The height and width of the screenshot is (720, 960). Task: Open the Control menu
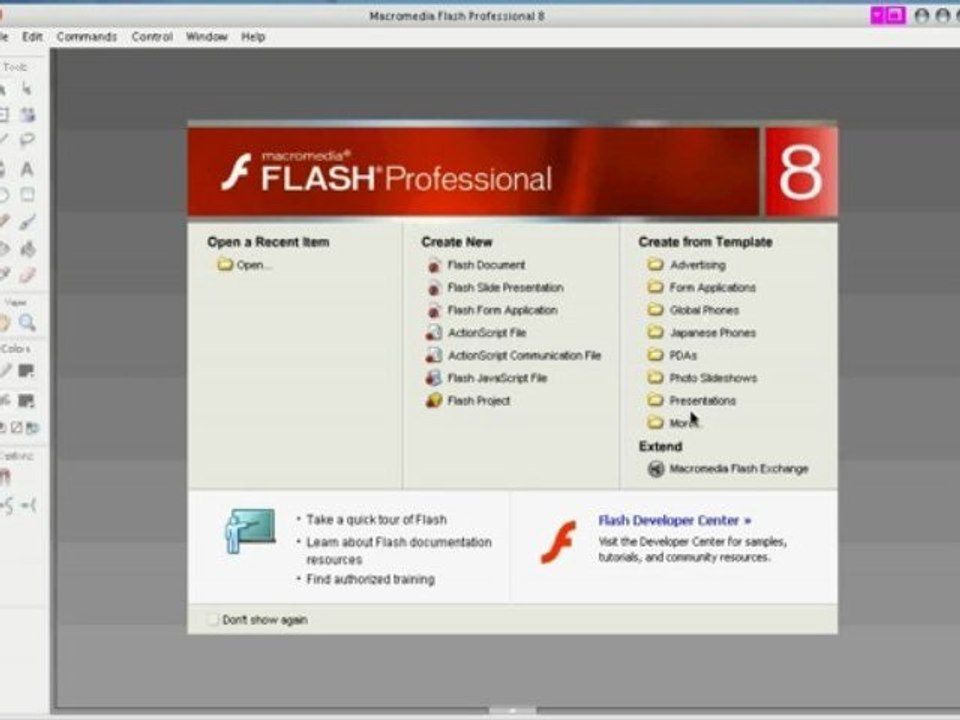click(152, 37)
